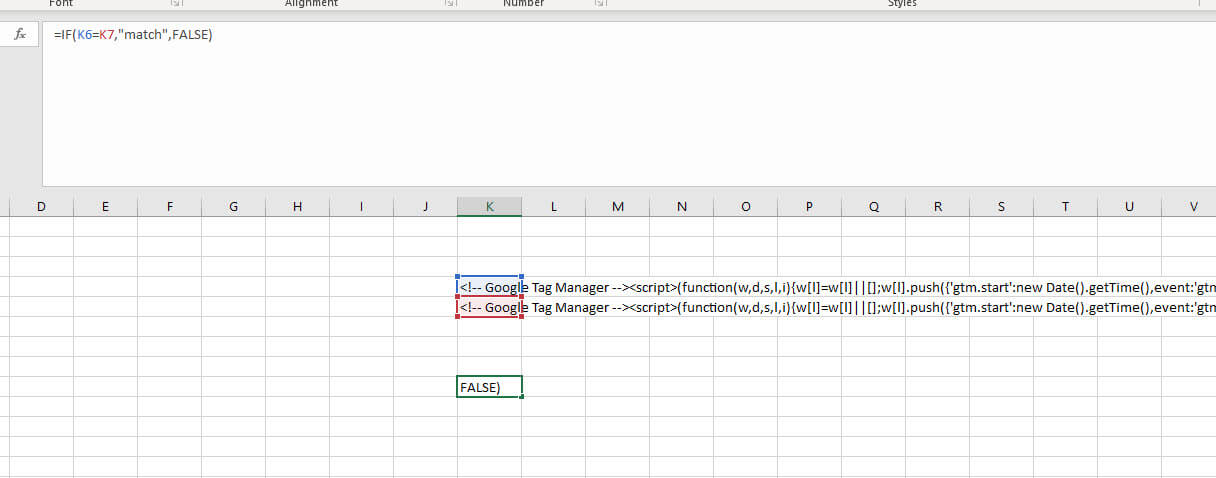
Task: Select column E header
Action: (105, 206)
